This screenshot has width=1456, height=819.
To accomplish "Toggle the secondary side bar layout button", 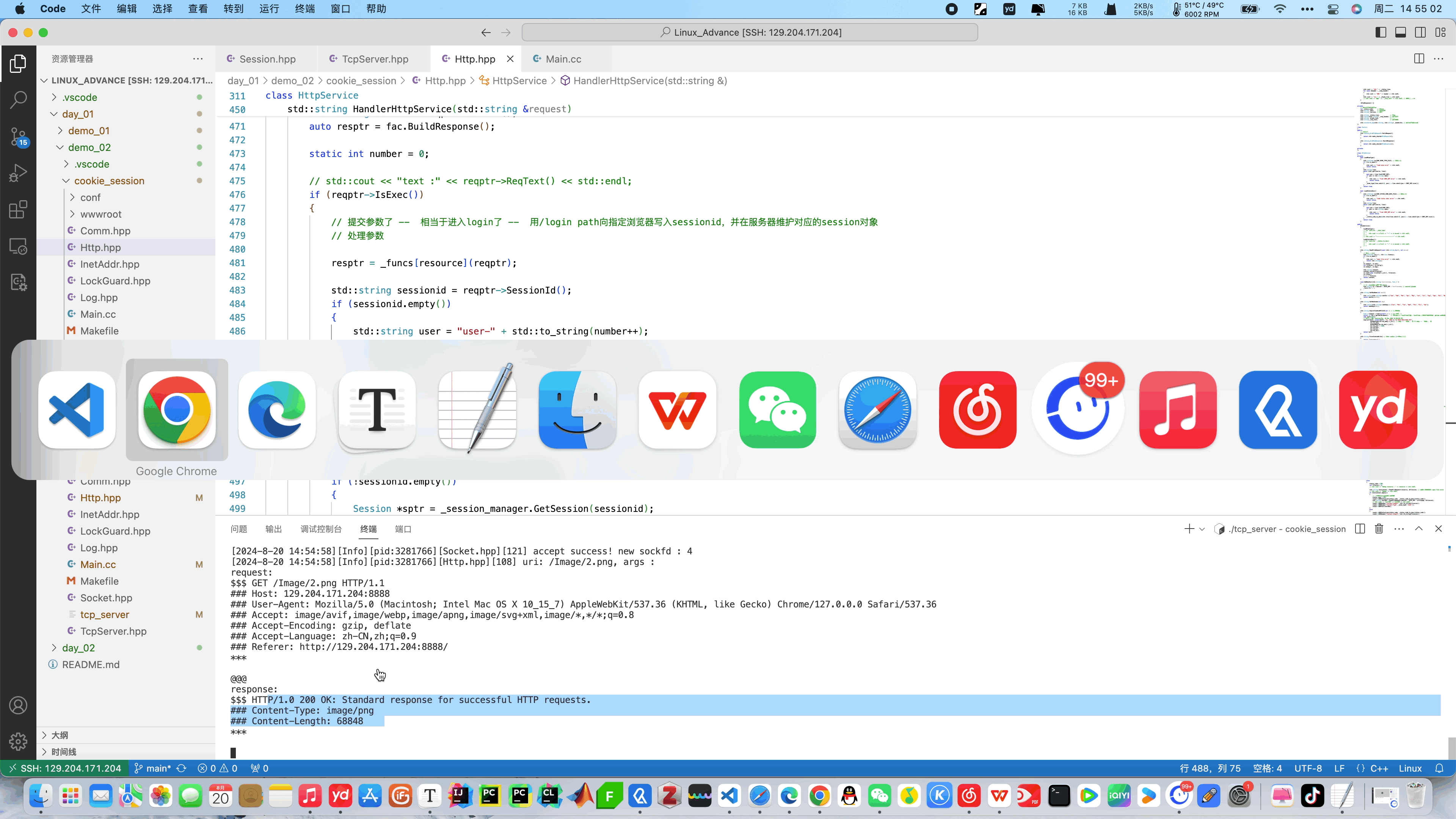I will pos(1420,32).
